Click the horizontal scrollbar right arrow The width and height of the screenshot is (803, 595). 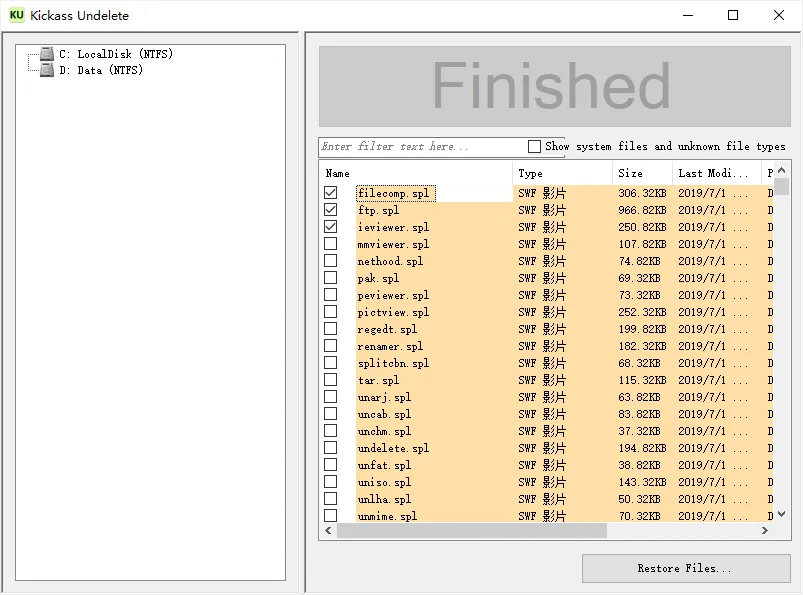click(x=765, y=530)
